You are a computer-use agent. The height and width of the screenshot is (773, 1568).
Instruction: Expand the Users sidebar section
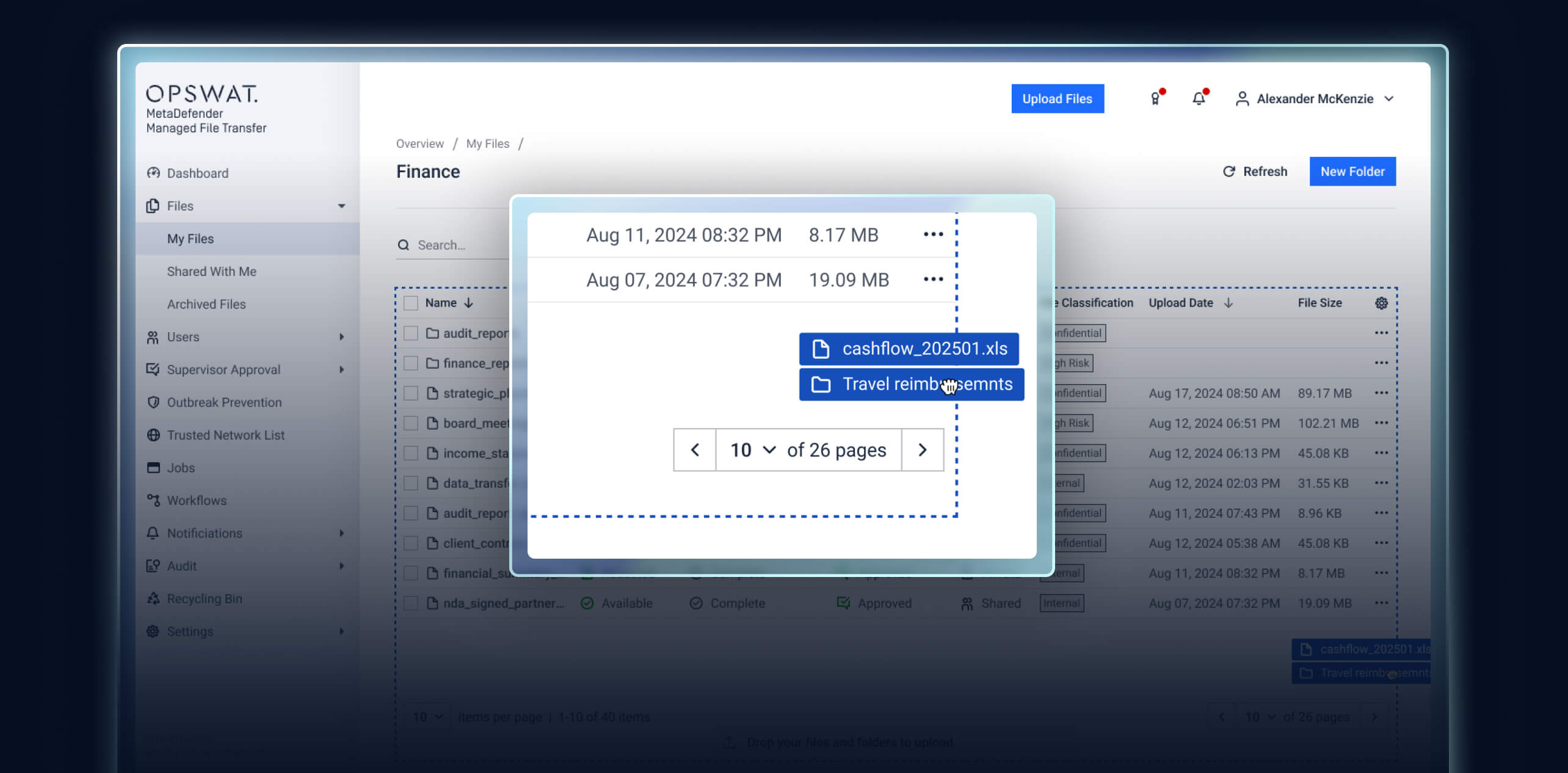click(341, 336)
